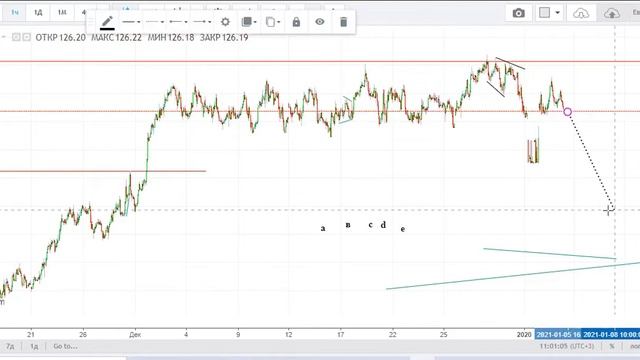Open left line end style dropdown
Screen dimensions: 640x360
[x=179, y=22]
